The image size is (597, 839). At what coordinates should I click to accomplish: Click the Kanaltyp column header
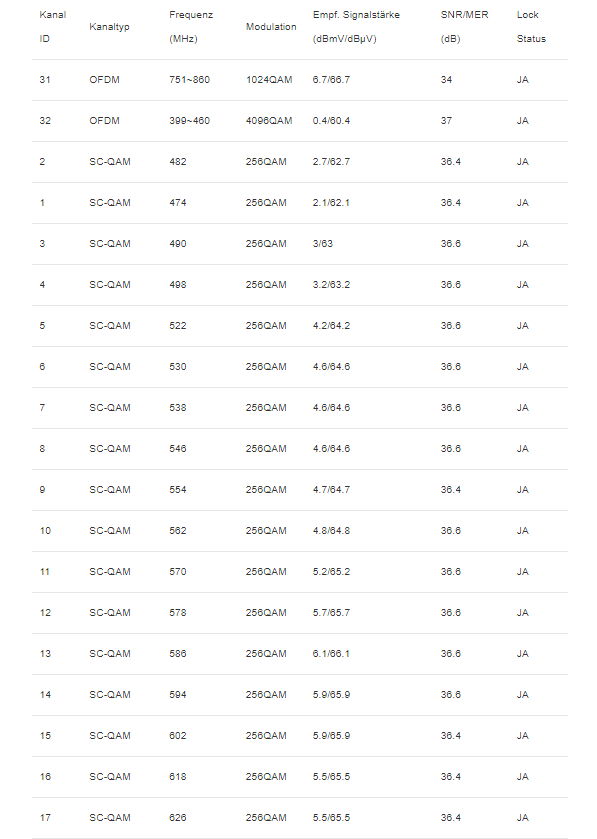pos(109,27)
